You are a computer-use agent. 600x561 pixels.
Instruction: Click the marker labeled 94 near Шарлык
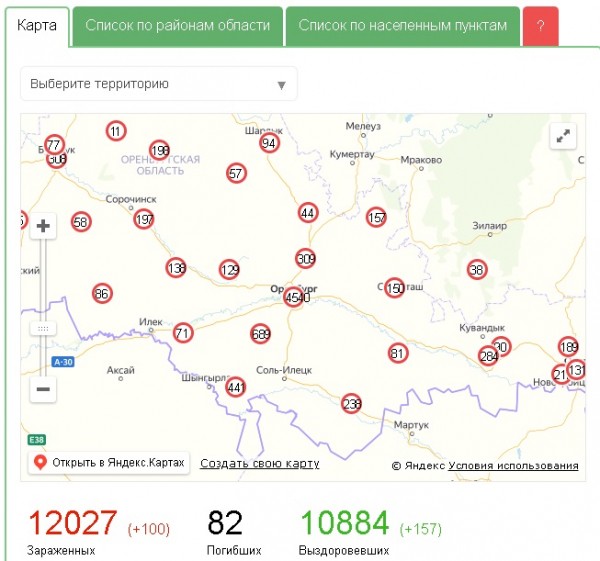[x=268, y=143]
